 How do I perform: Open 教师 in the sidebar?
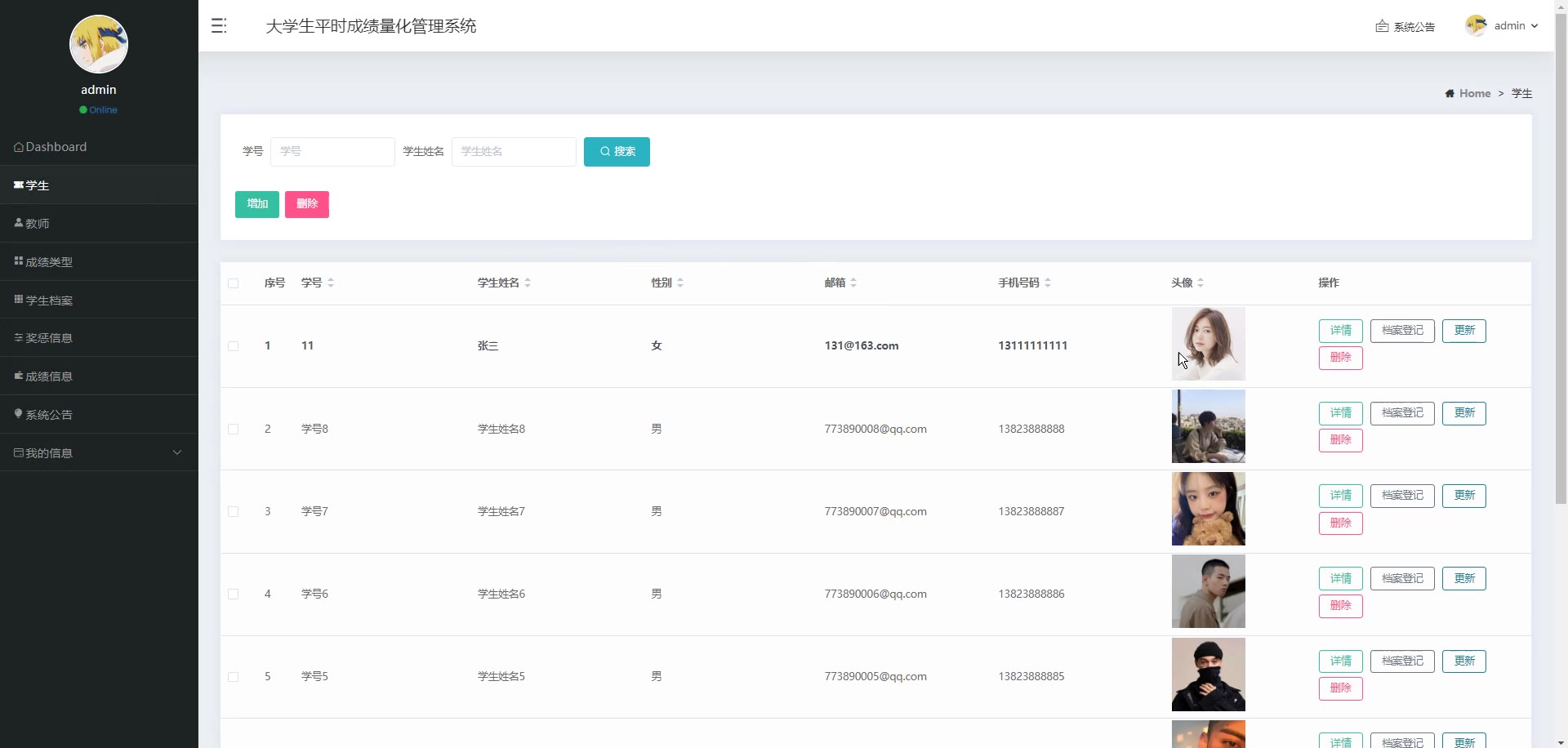click(99, 224)
